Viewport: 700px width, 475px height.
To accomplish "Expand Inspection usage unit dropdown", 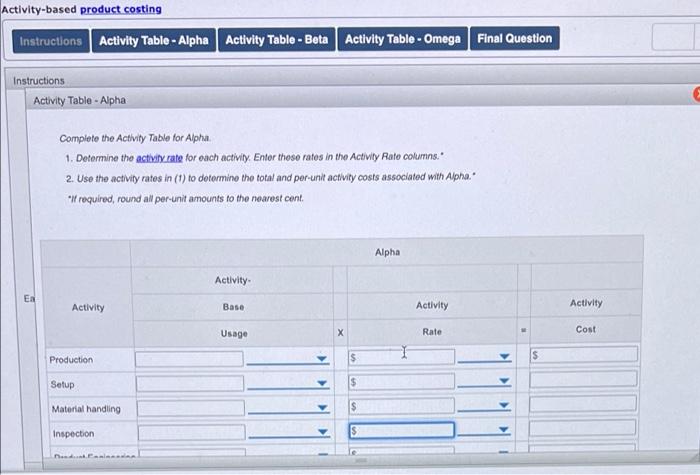I will coord(289,432).
